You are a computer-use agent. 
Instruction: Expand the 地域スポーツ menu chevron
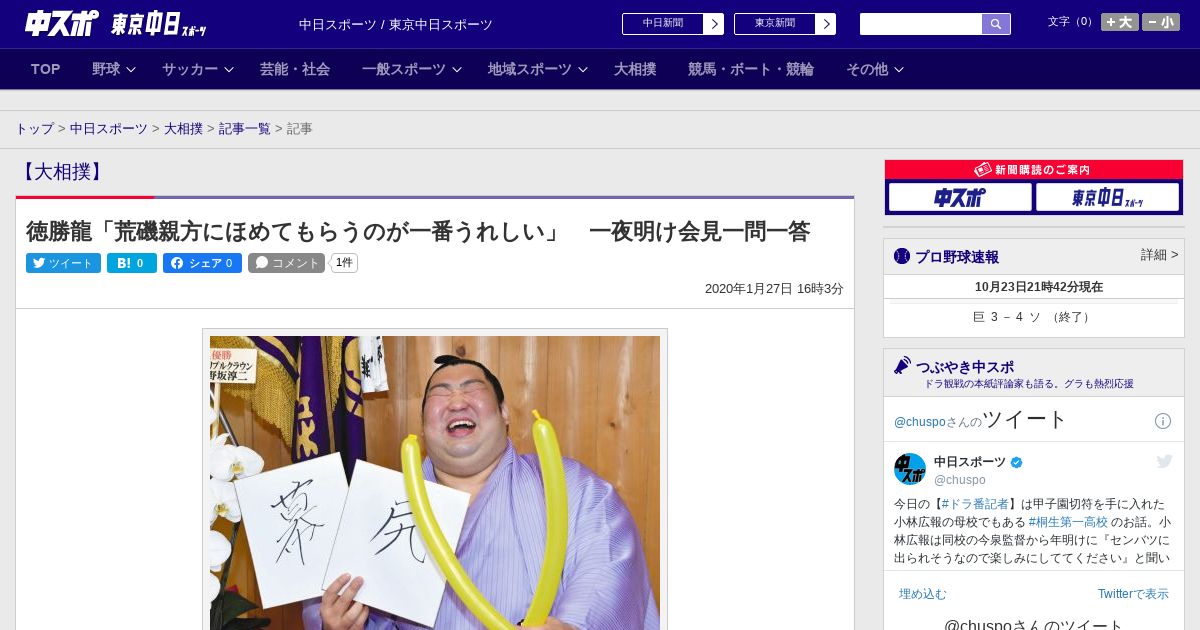(583, 70)
